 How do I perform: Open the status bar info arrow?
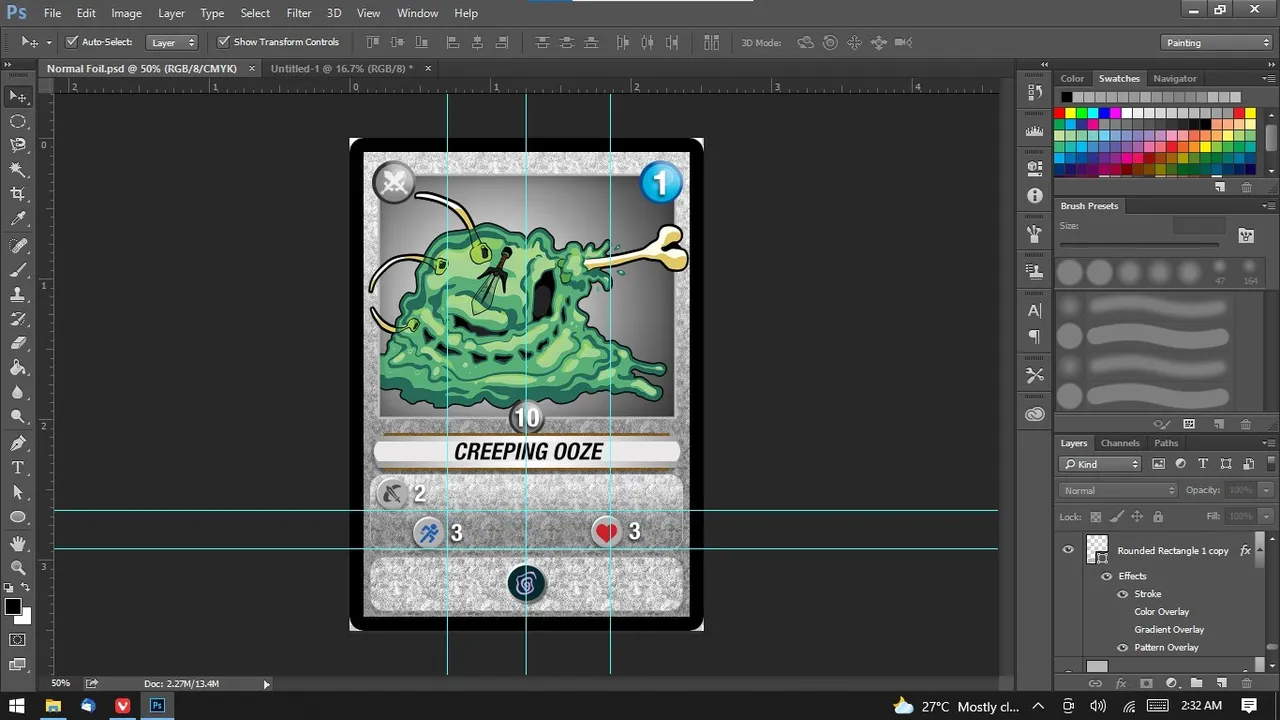pos(266,684)
